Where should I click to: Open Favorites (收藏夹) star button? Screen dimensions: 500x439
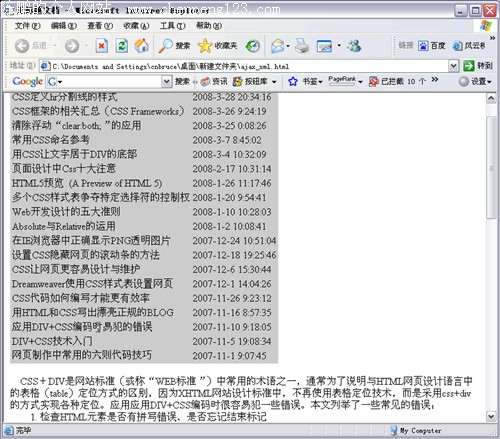(x=217, y=46)
